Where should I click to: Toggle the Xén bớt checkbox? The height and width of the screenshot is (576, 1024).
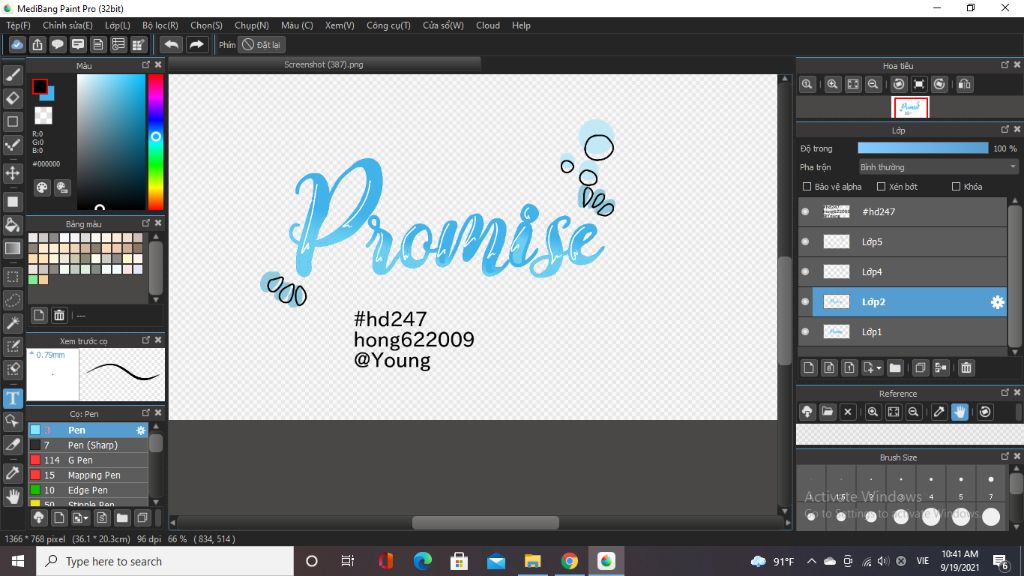[881, 187]
